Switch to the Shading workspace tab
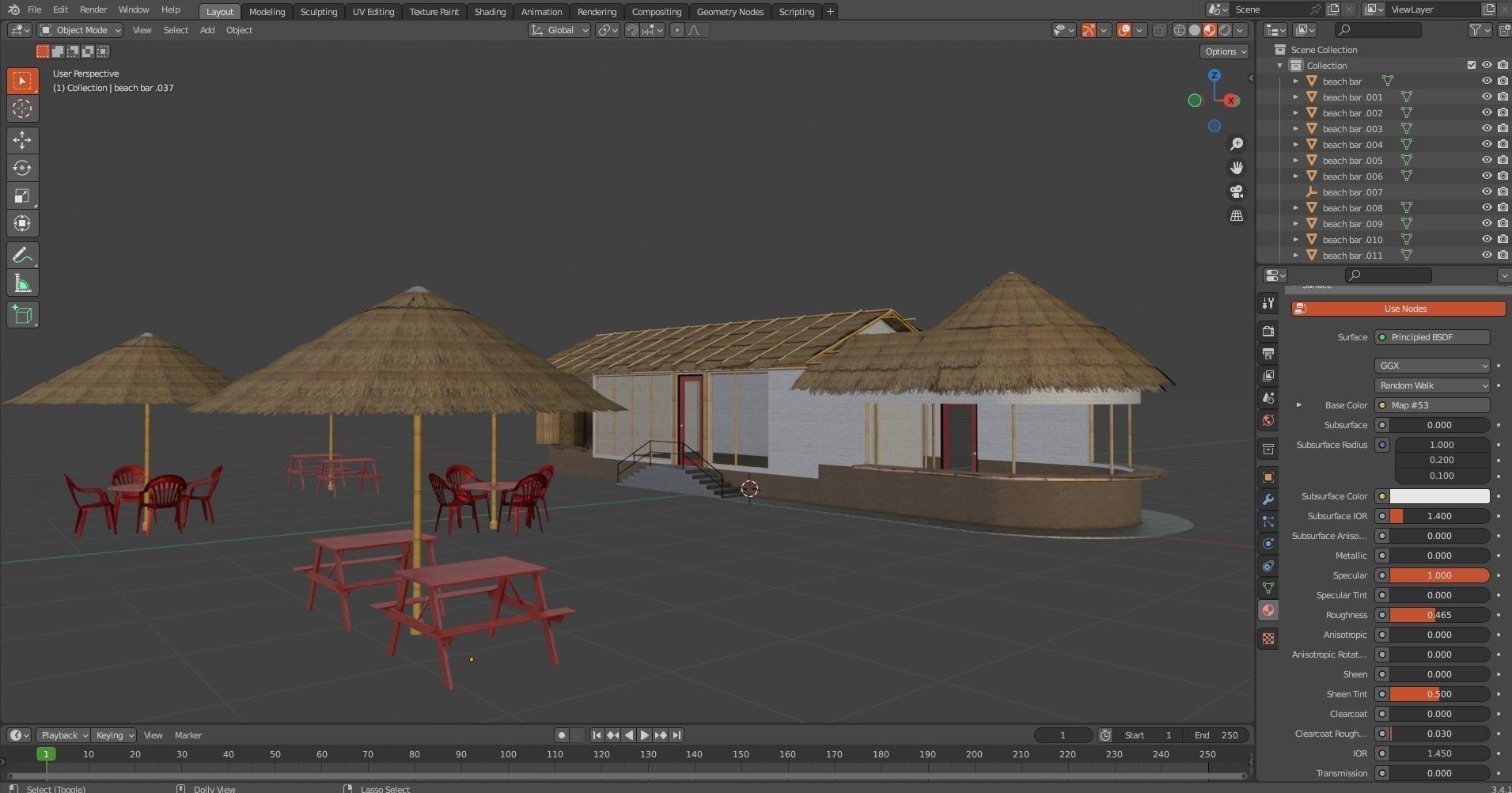Viewport: 1512px width, 793px height. 490,12
